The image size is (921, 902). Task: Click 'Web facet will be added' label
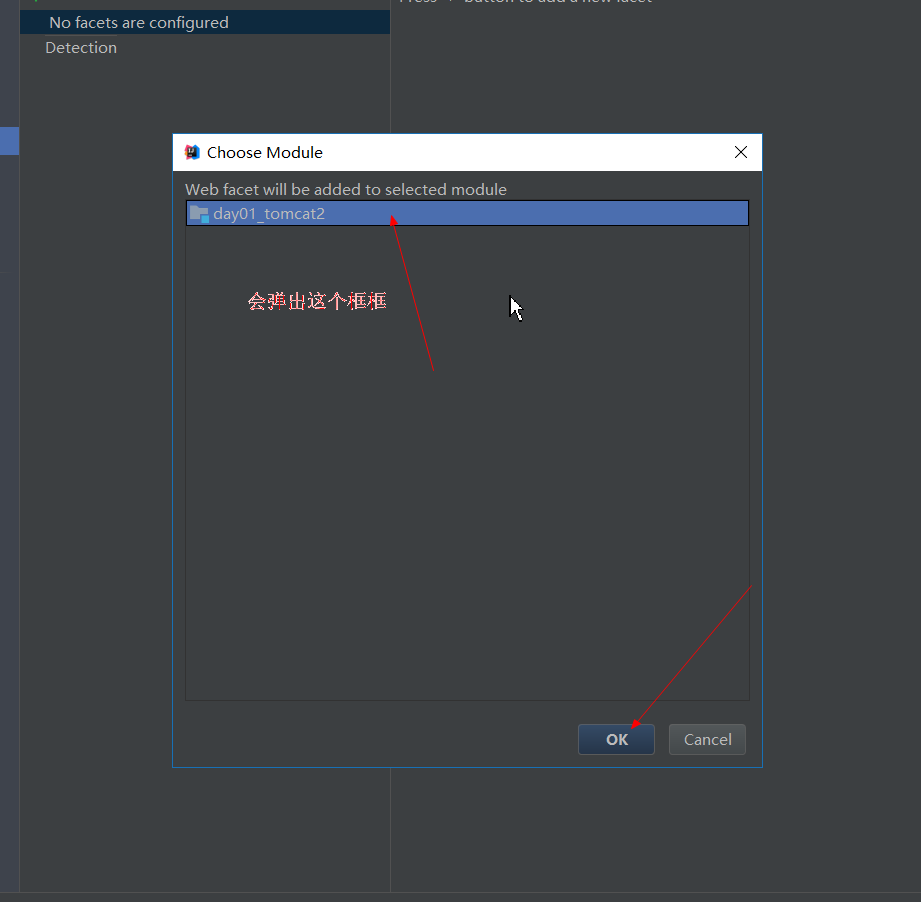pos(345,190)
